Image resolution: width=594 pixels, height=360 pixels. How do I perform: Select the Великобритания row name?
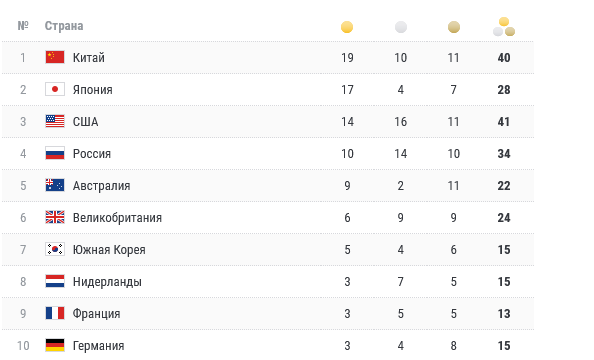[x=117, y=218]
